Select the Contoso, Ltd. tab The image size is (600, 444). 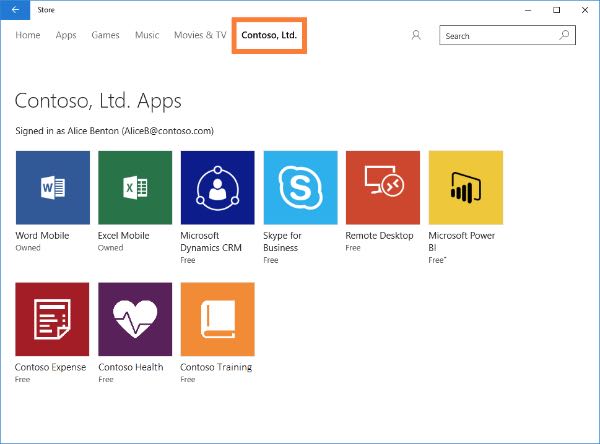click(269, 35)
